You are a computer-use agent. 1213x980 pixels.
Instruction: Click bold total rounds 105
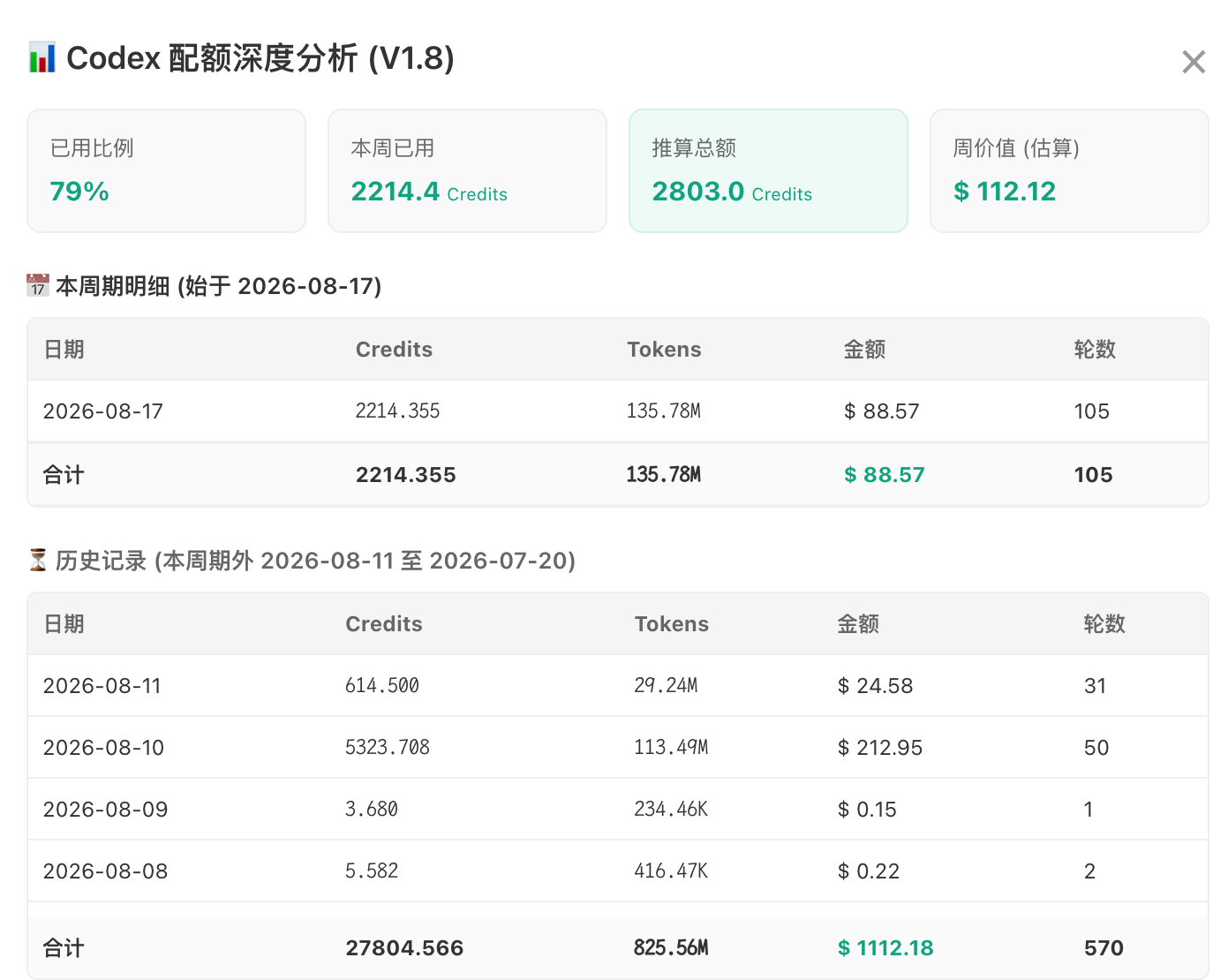[1094, 475]
